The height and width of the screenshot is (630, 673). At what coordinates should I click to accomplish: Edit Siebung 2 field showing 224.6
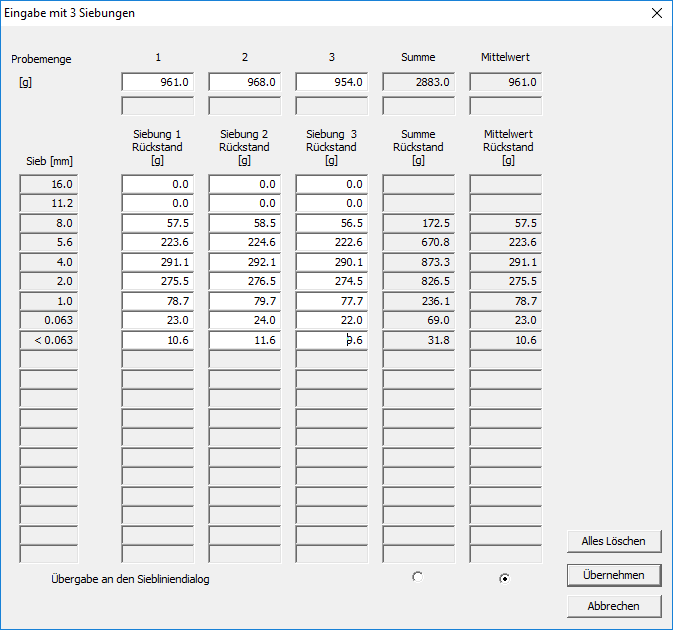(x=245, y=242)
